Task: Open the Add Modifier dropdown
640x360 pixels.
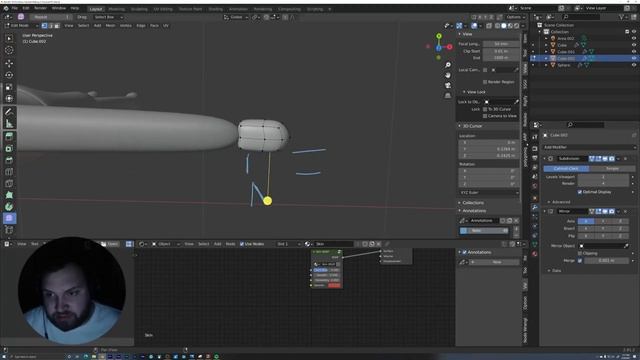Action: [x=589, y=147]
